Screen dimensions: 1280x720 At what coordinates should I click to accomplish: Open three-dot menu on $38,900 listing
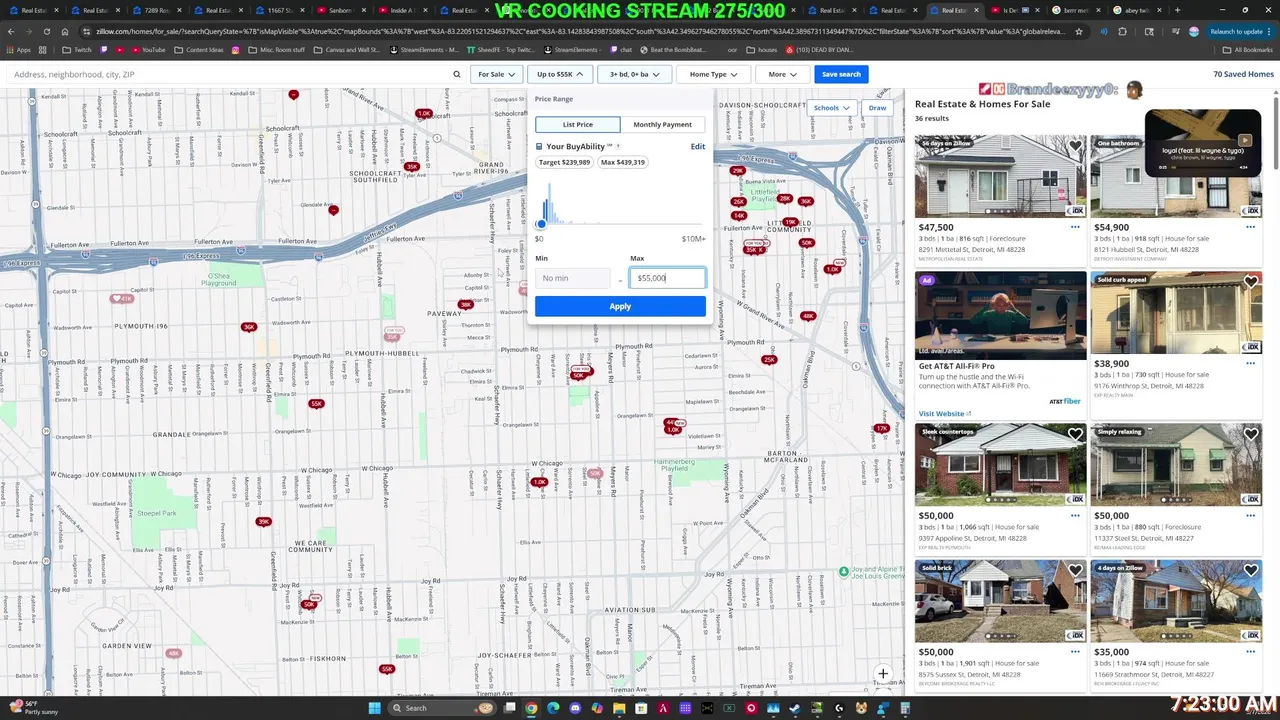(x=1250, y=363)
